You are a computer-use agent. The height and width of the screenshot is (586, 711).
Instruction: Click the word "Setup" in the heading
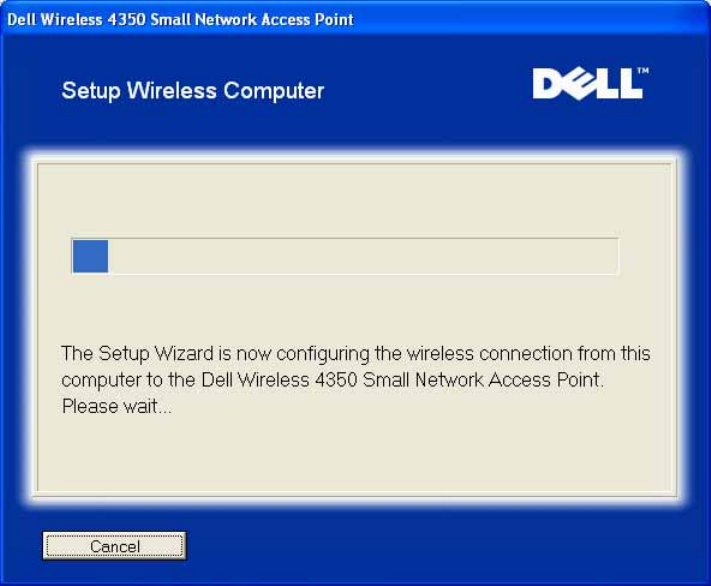[x=90, y=91]
